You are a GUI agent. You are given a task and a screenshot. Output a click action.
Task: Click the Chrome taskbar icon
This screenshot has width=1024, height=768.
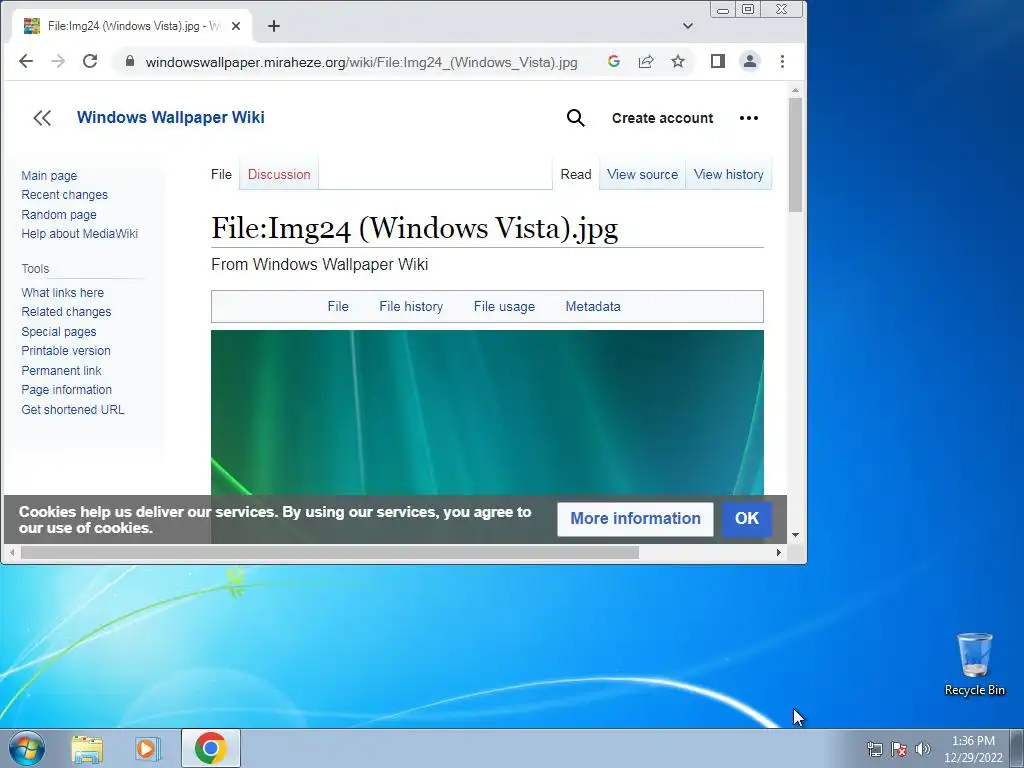(210, 748)
